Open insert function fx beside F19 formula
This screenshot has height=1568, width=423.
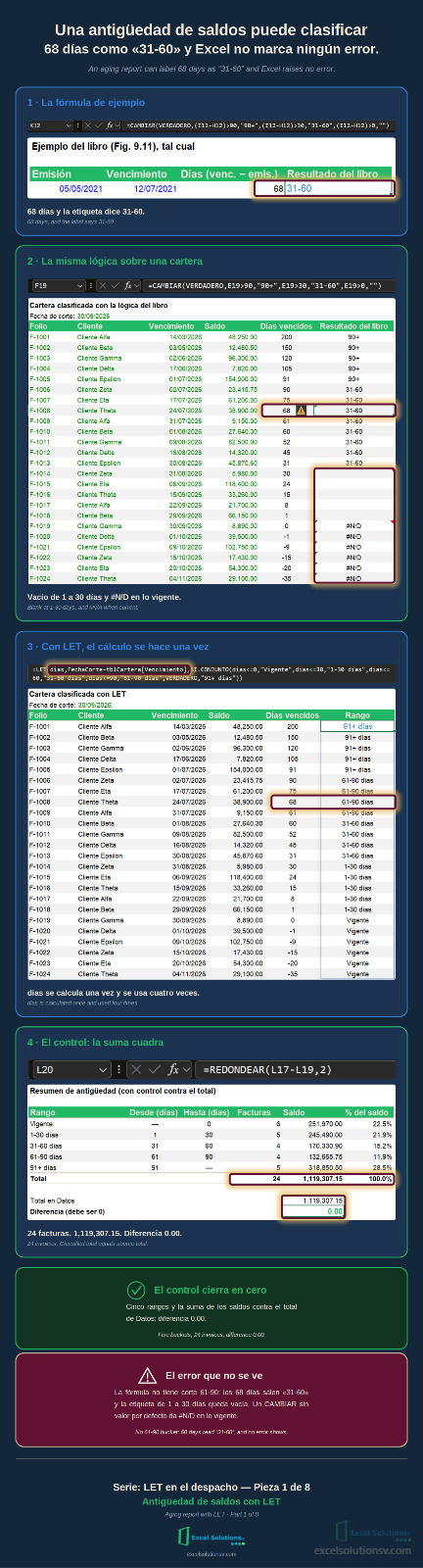click(x=128, y=286)
